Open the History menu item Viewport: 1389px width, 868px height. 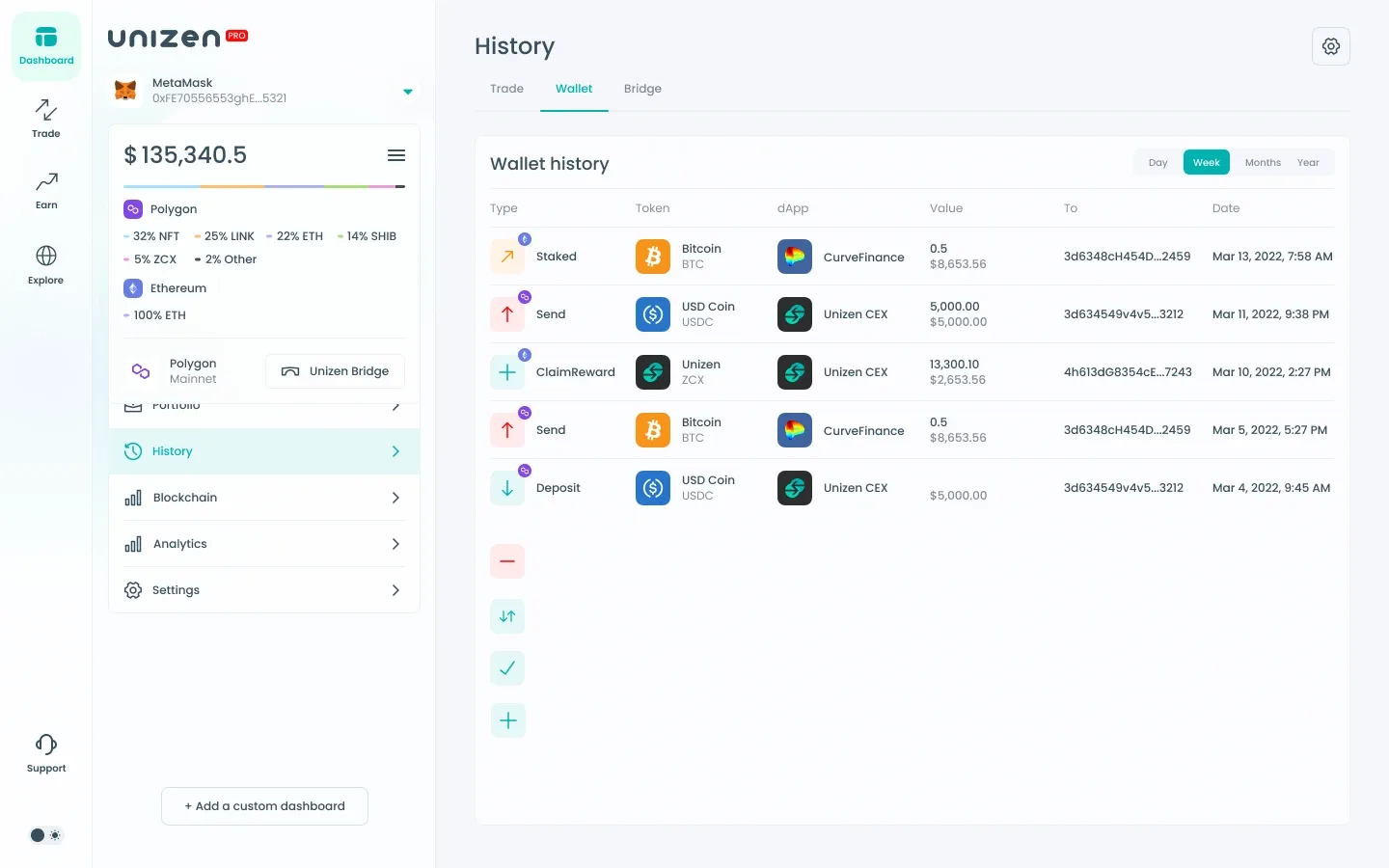coord(264,451)
